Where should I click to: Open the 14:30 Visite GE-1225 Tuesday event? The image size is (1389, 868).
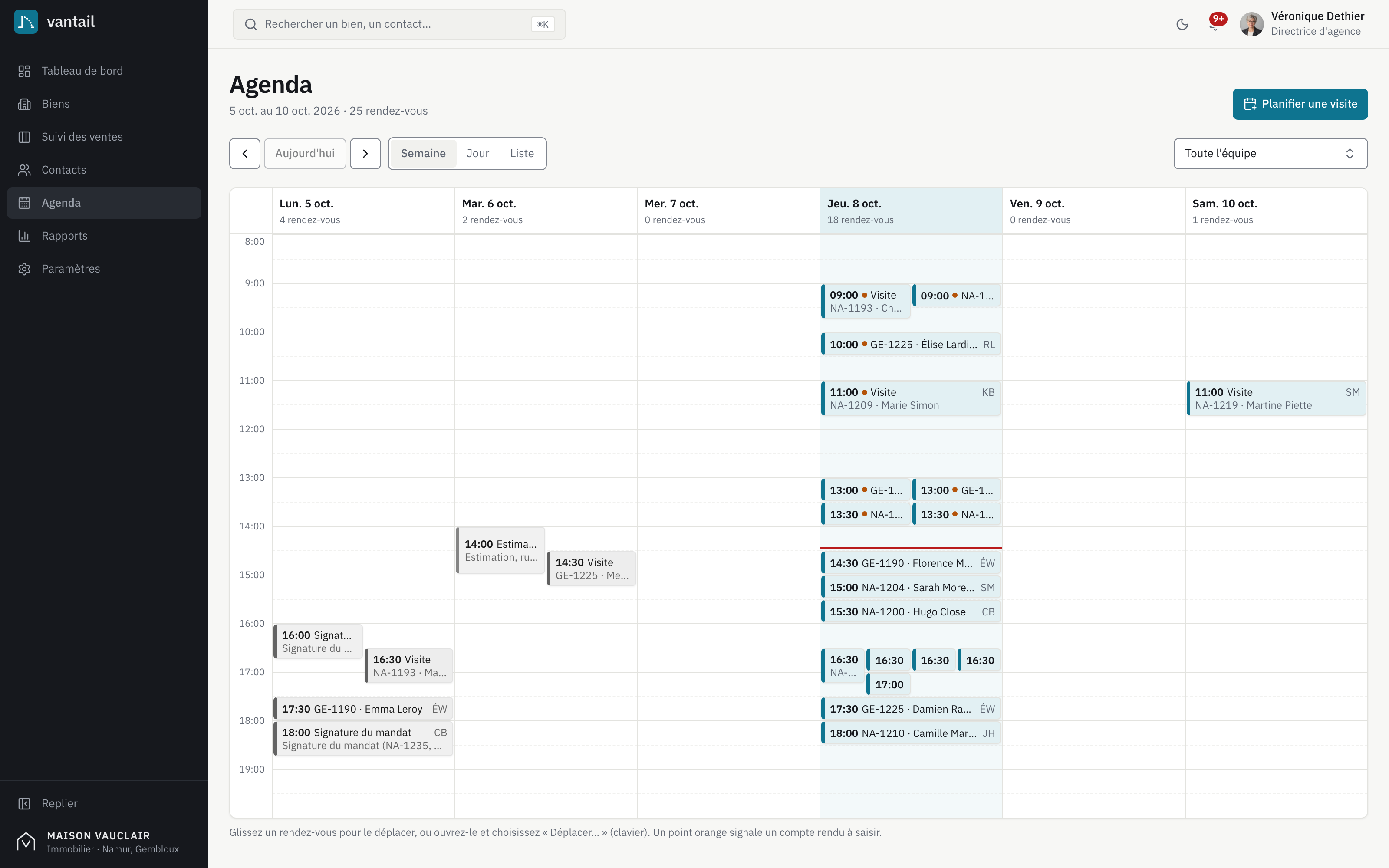click(x=592, y=569)
